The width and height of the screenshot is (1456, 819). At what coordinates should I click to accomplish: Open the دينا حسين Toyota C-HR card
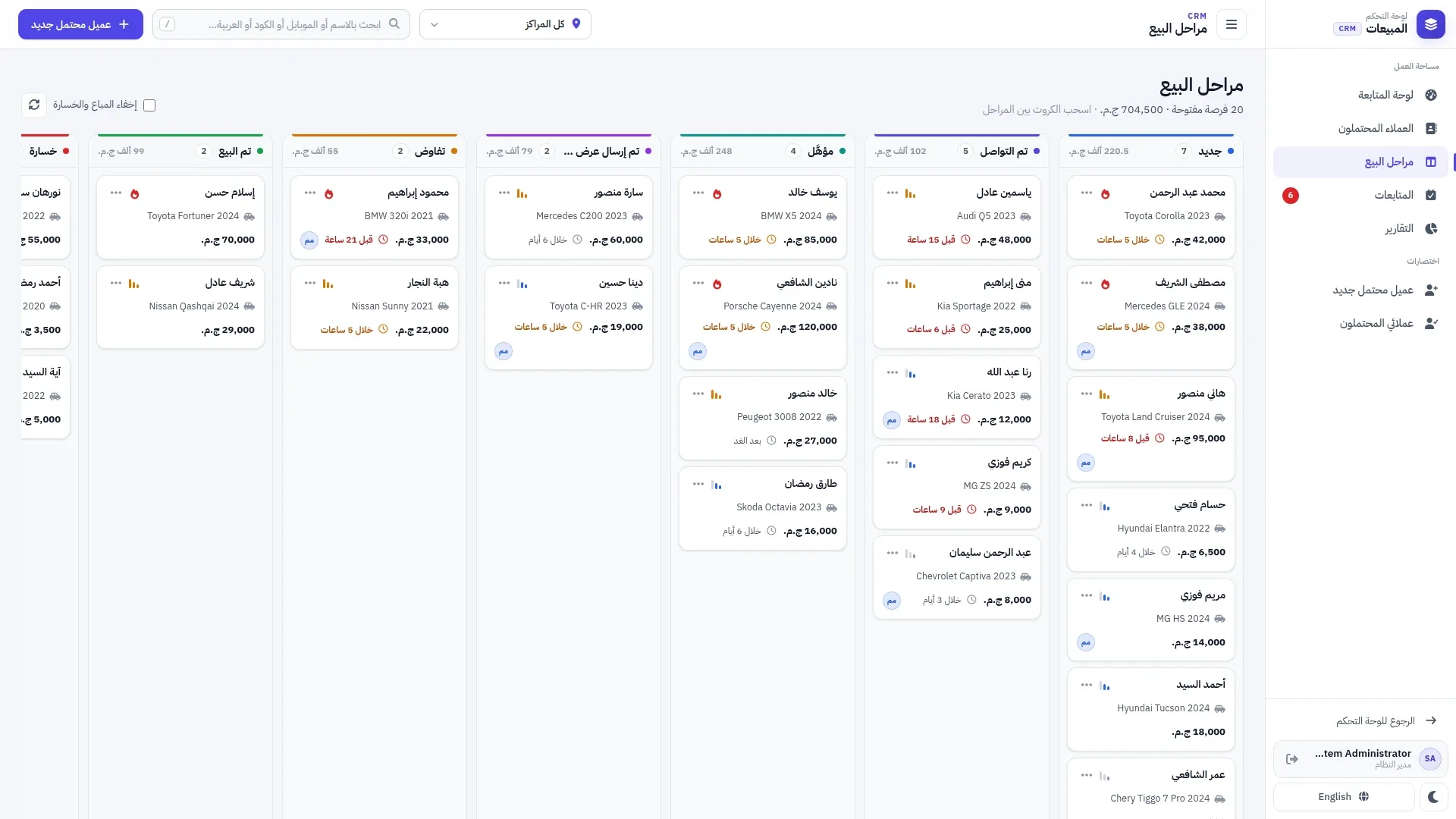(x=569, y=318)
